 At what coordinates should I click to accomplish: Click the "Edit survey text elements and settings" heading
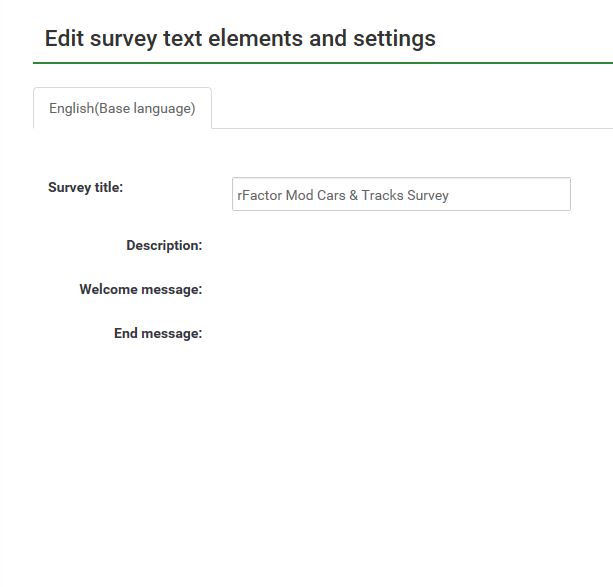tap(240, 39)
